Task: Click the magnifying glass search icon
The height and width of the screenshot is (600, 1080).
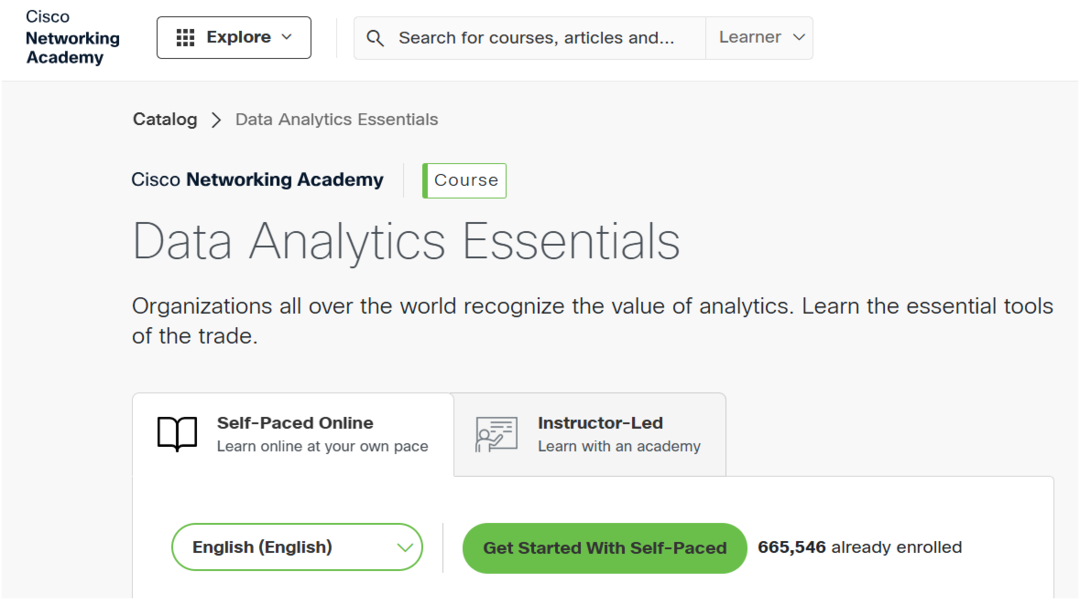Action: 375,38
